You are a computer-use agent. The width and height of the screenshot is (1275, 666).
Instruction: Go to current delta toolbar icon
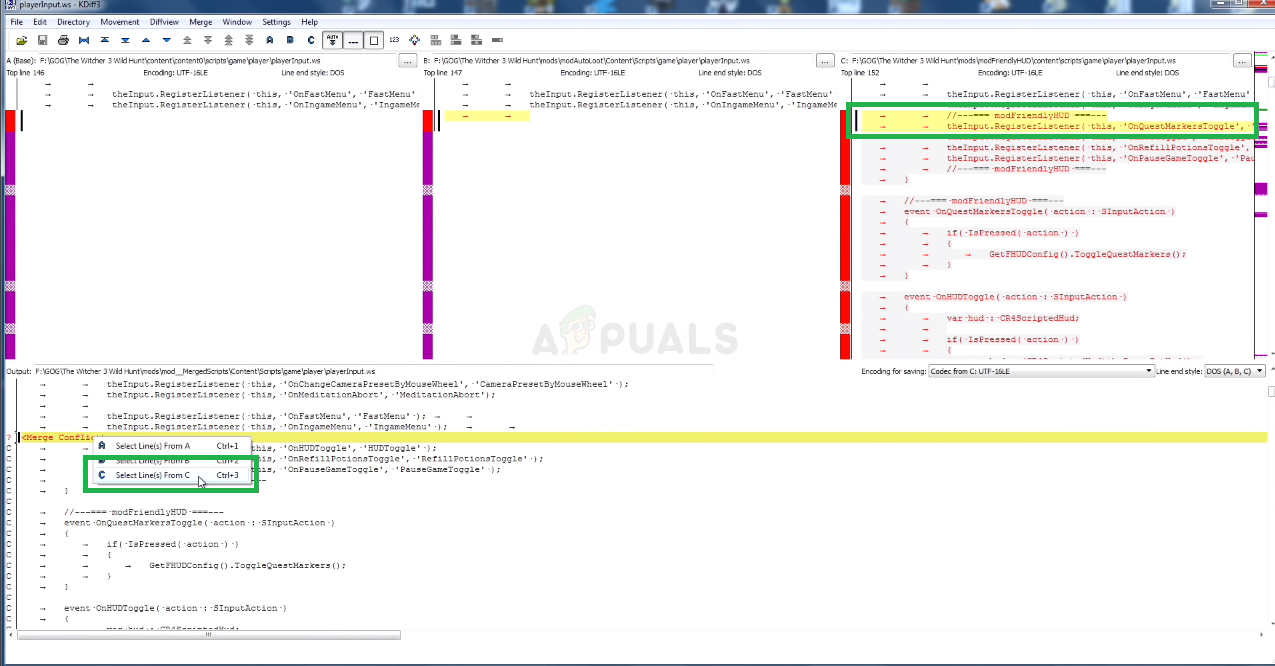pos(84,40)
